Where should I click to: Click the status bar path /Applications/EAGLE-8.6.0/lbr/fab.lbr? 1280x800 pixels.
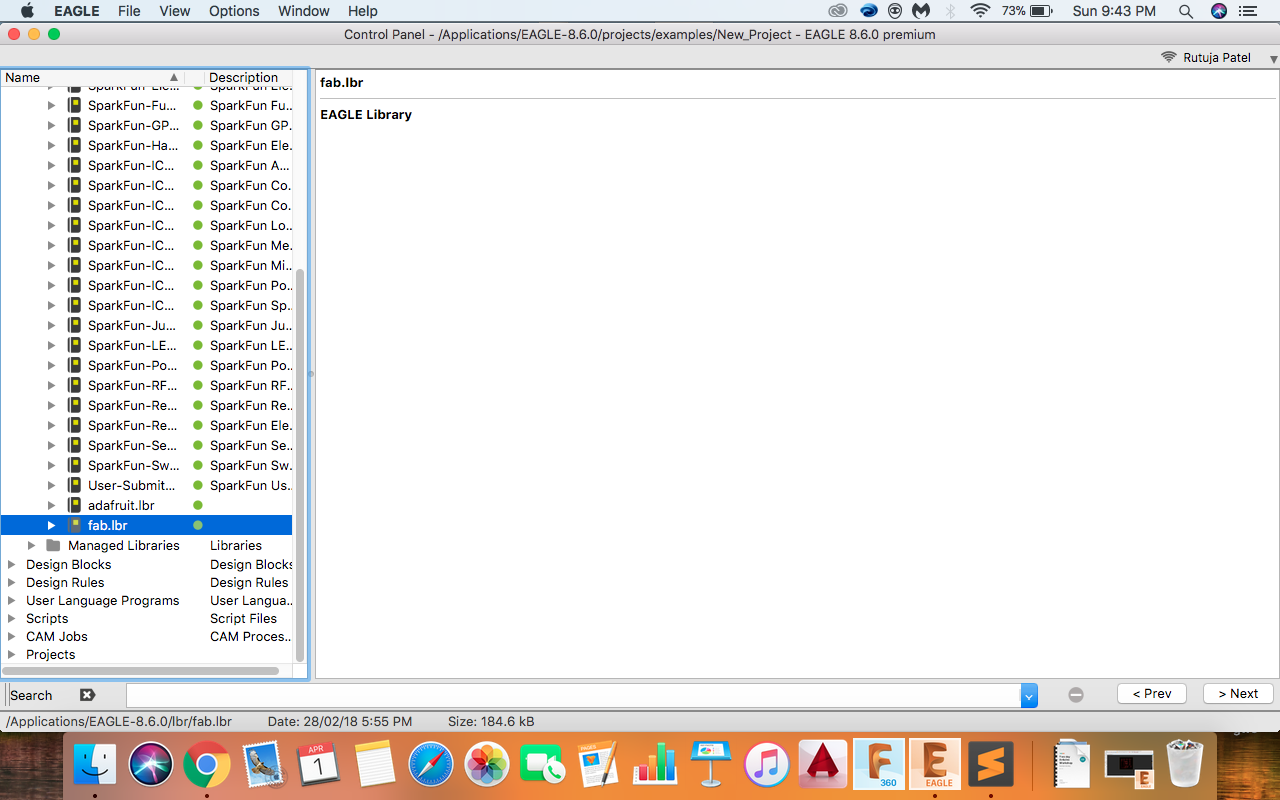tap(119, 721)
